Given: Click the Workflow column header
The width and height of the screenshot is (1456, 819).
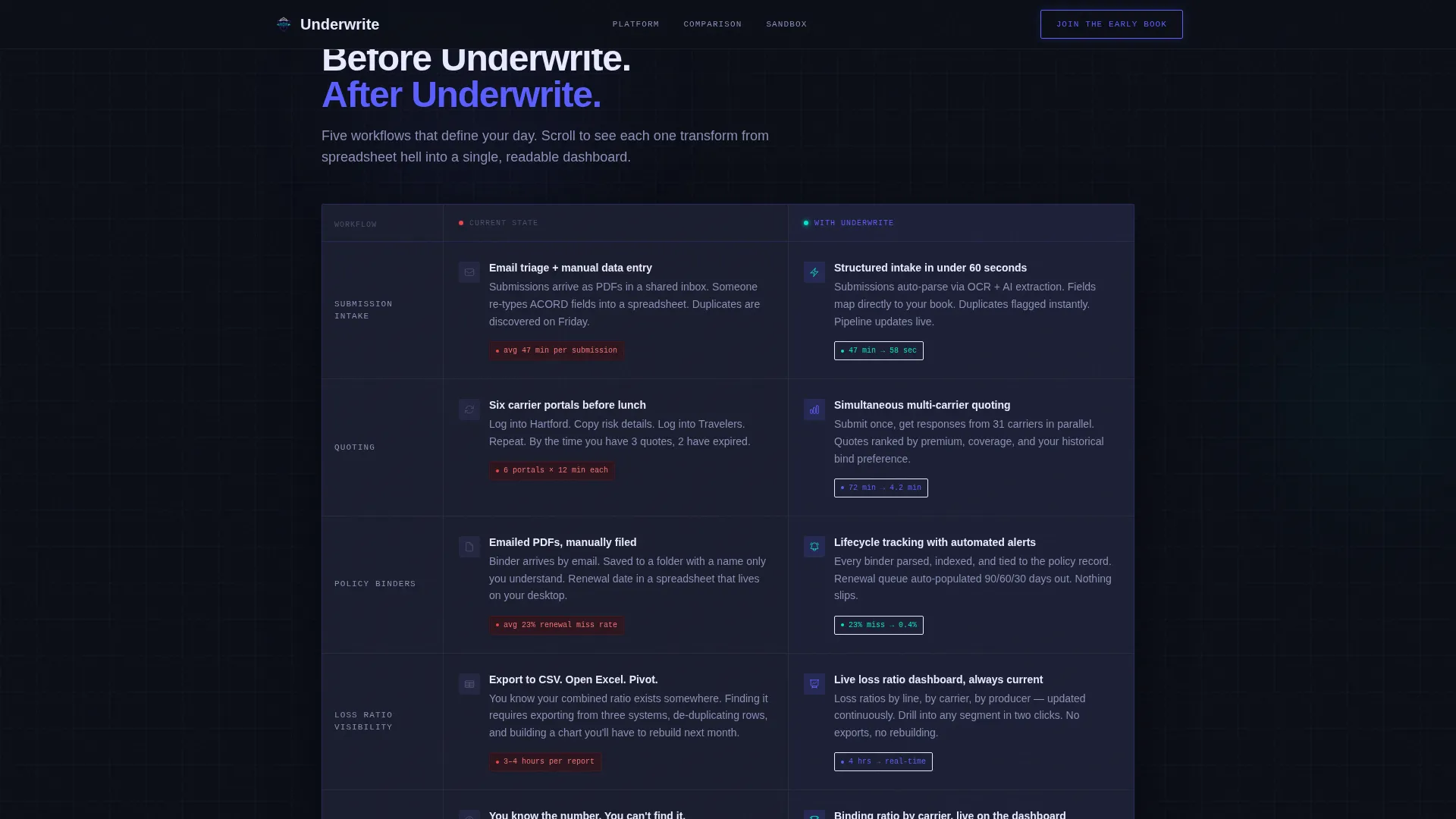Looking at the screenshot, I should 355,224.
